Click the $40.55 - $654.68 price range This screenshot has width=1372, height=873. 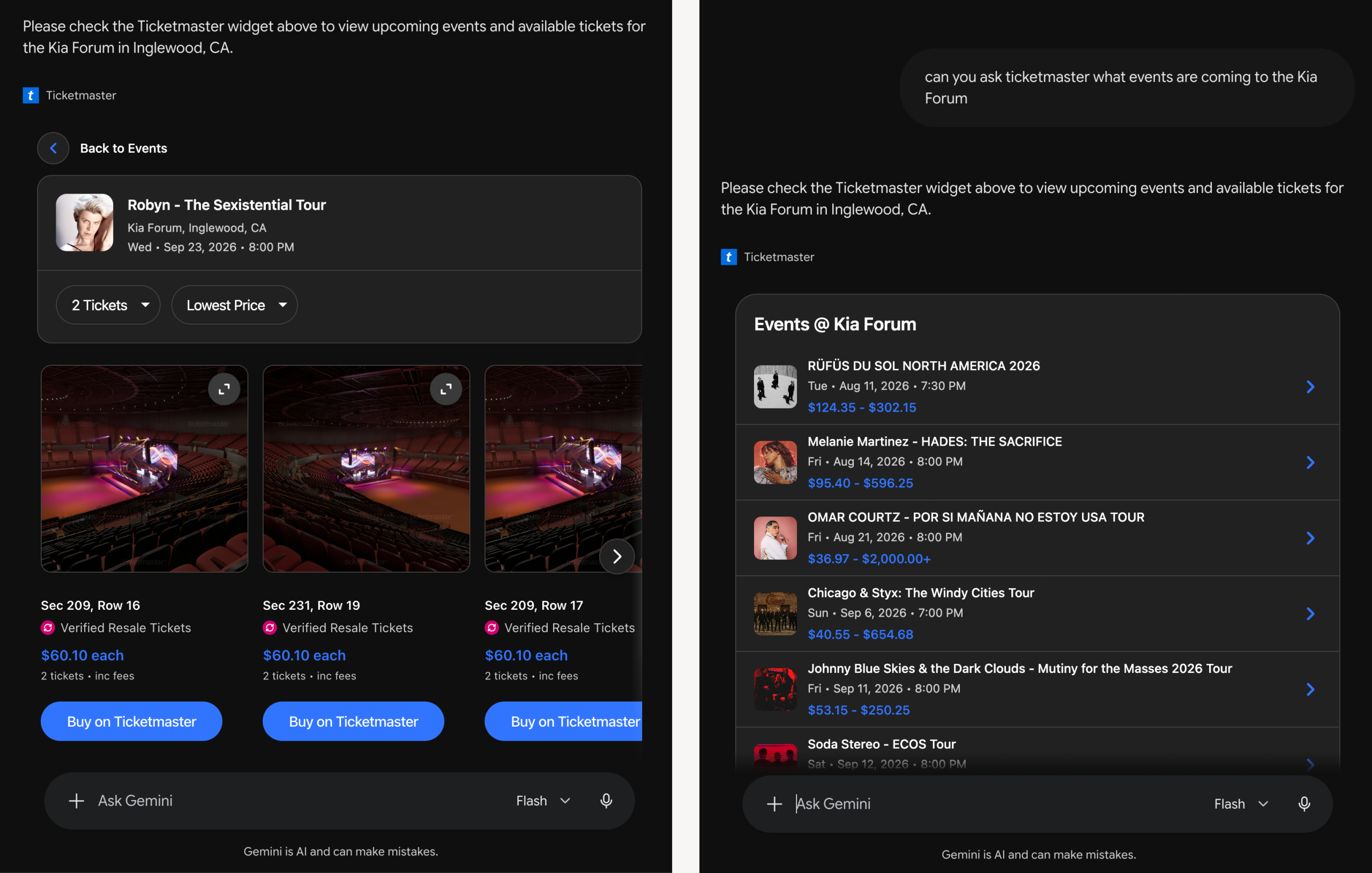click(x=860, y=635)
